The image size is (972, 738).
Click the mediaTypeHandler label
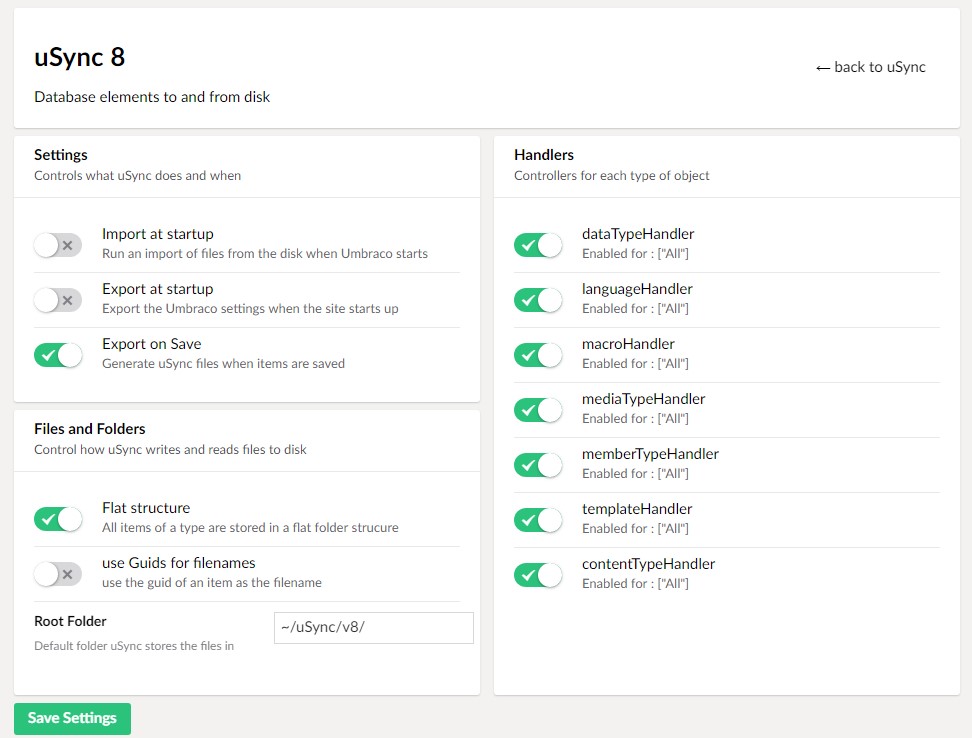coord(643,399)
